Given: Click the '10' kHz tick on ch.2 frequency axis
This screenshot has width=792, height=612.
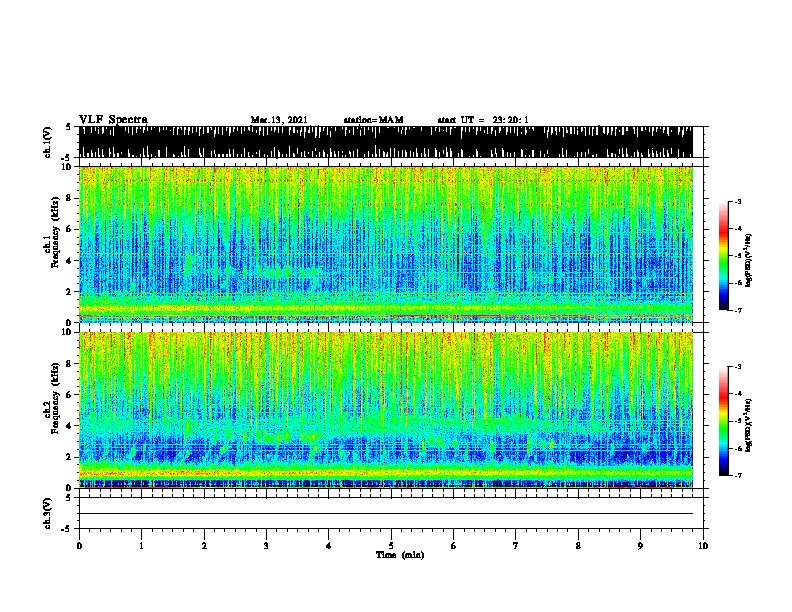Looking at the screenshot, I should pos(67,332).
